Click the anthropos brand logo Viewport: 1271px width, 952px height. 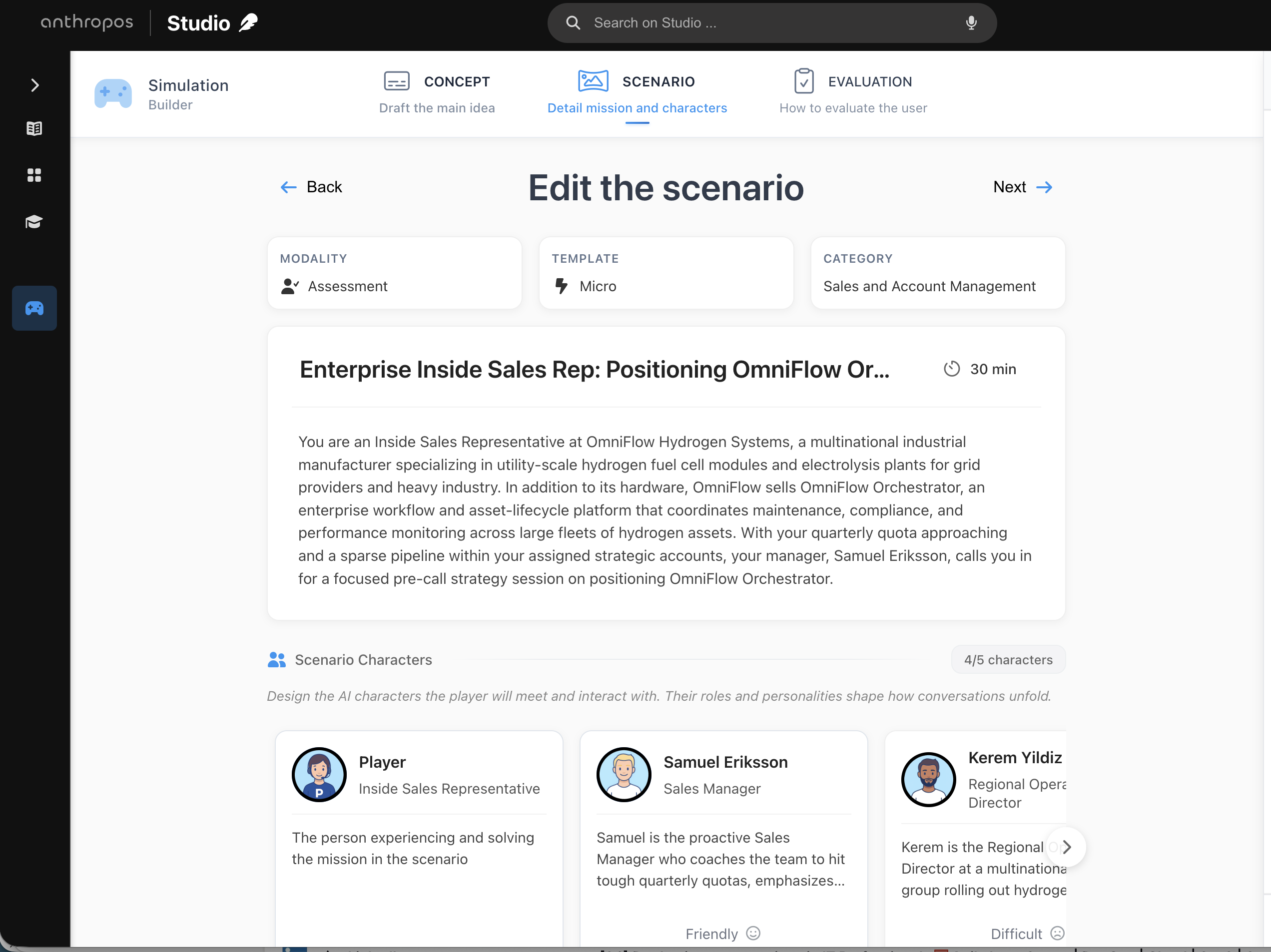87,22
